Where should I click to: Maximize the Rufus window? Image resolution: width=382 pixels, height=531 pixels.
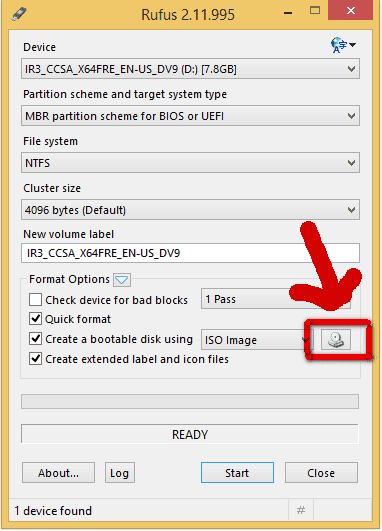click(x=315, y=11)
